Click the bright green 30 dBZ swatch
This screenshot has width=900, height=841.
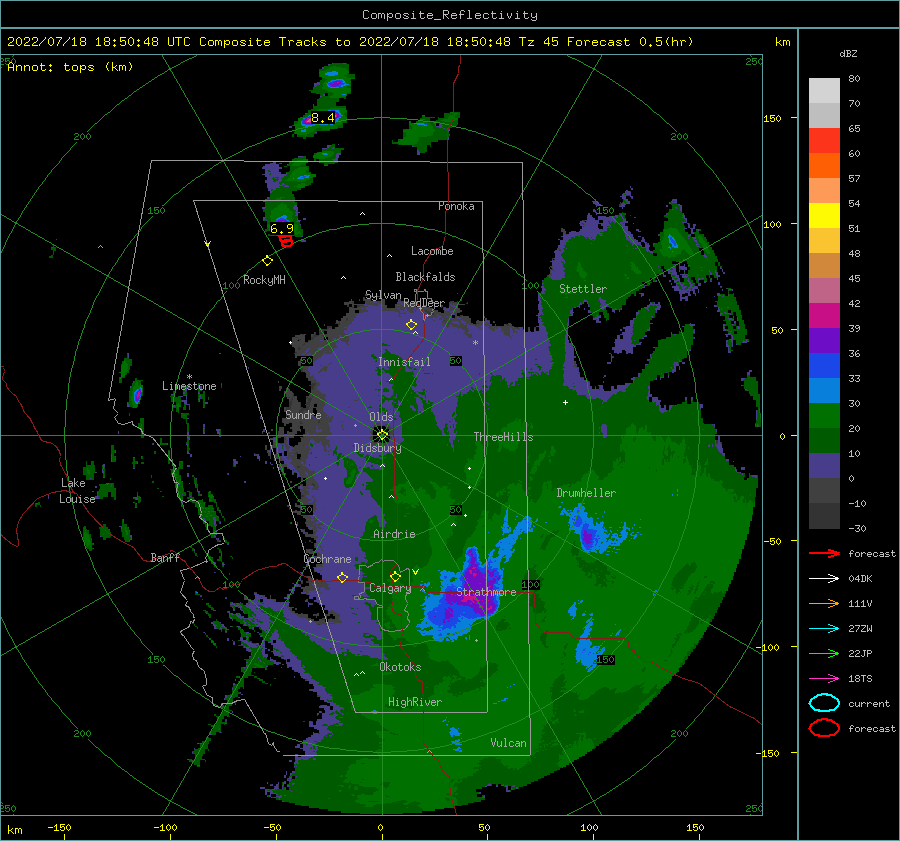pos(824,416)
